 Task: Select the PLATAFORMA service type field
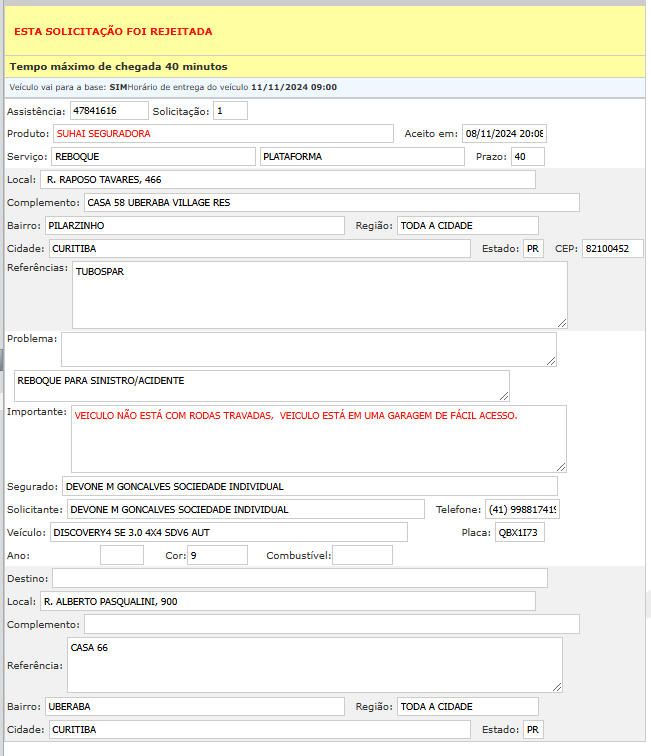pyautogui.click(x=361, y=157)
